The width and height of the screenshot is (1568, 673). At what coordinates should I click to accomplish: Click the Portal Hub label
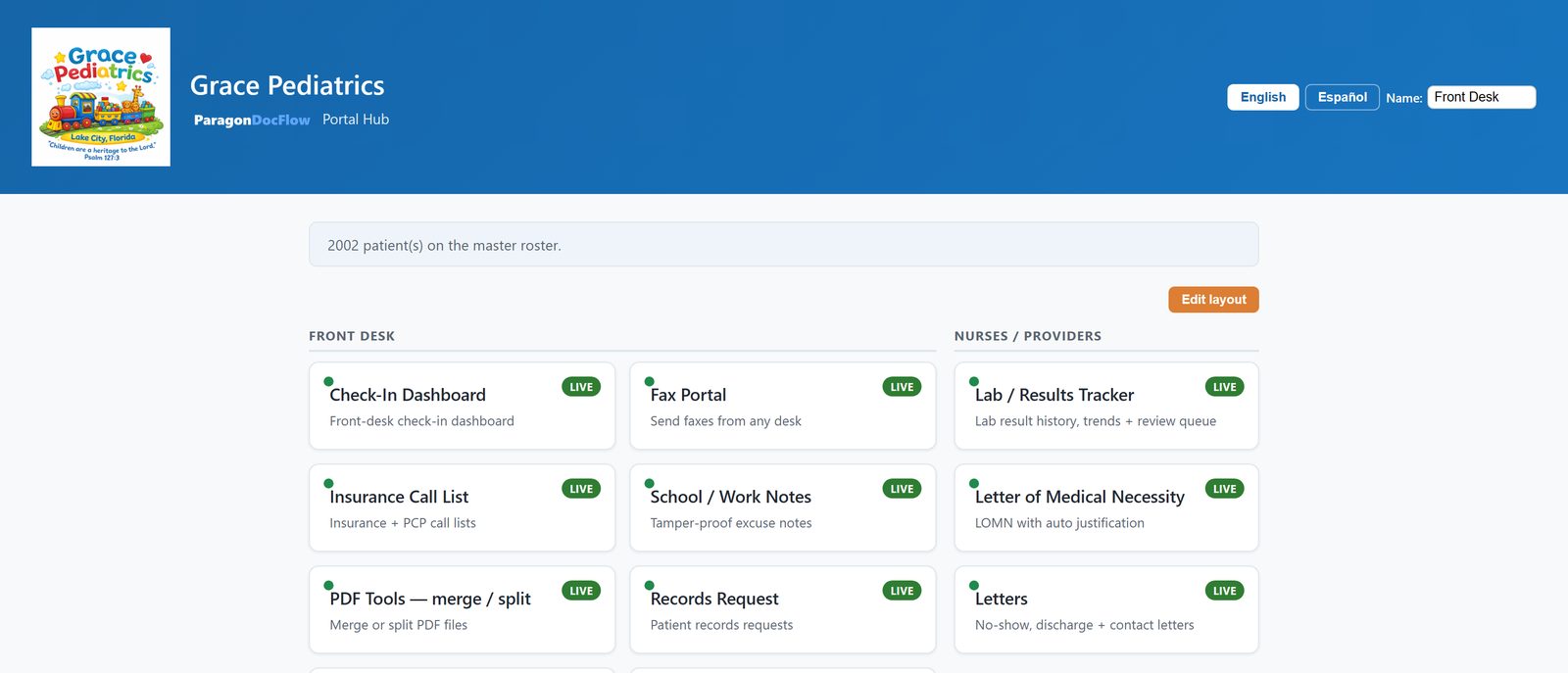356,120
